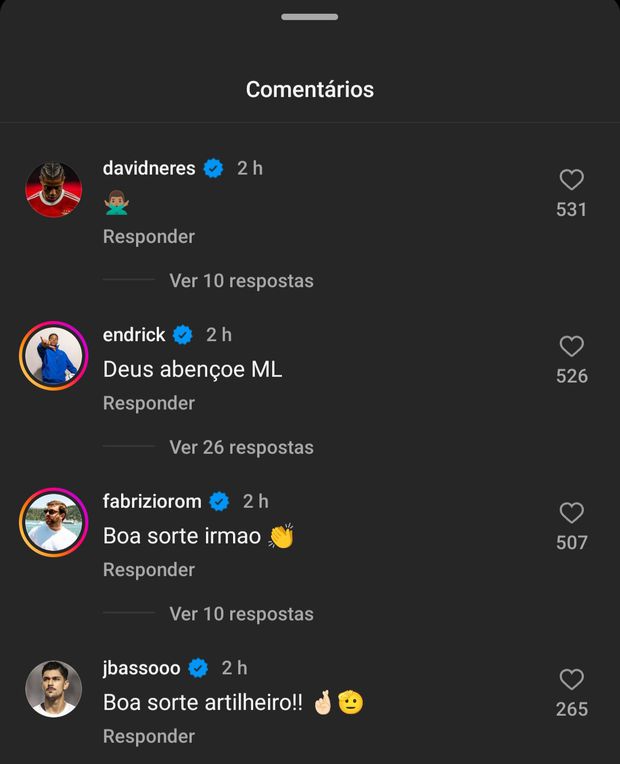Like the davidneres comment

tap(571, 180)
